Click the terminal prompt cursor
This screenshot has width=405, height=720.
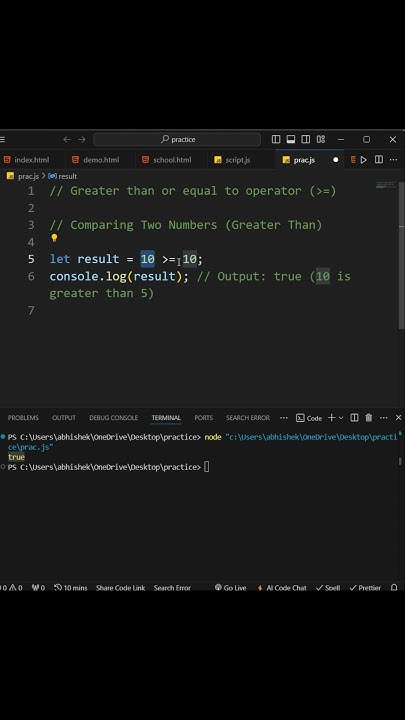pos(207,467)
